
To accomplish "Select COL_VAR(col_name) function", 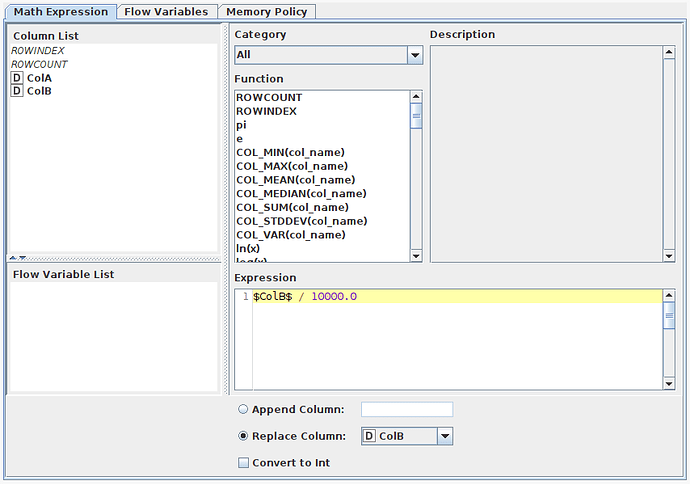I will (291, 235).
